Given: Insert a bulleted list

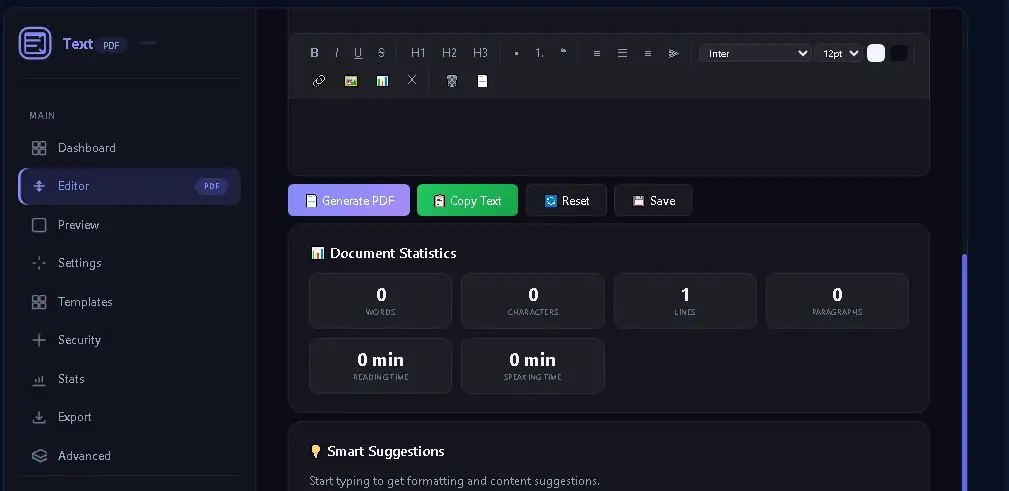Looking at the screenshot, I should 516,53.
